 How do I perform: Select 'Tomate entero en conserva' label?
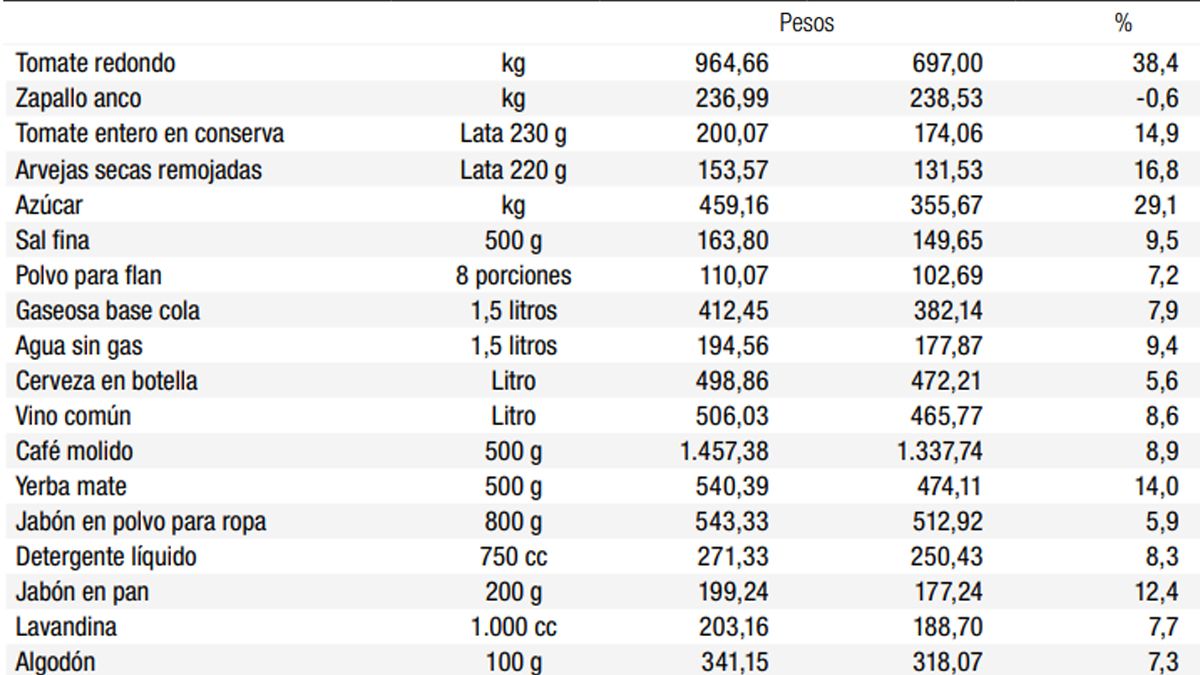coord(150,134)
